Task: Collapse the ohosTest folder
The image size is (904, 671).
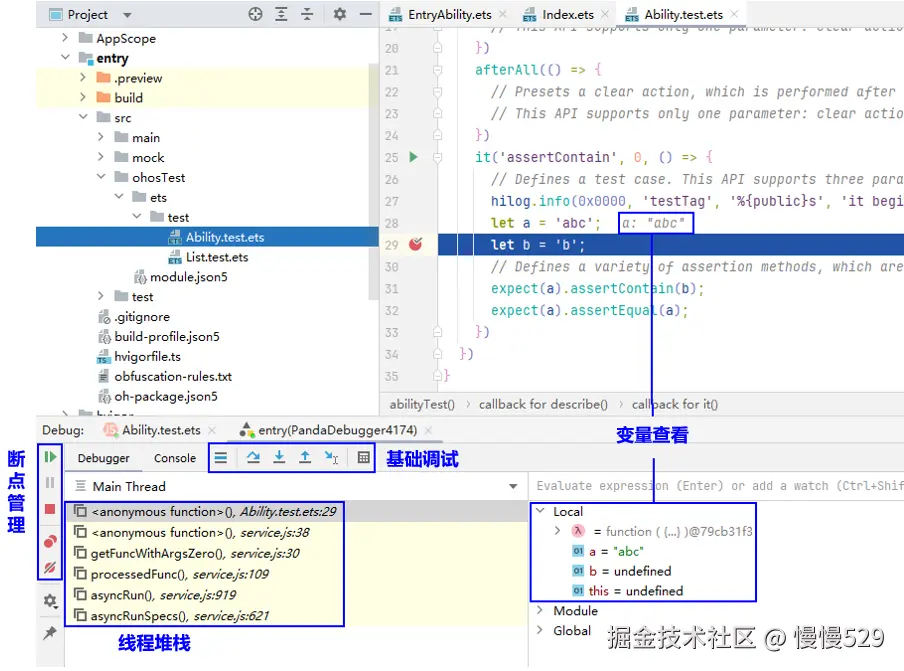Action: 101,177
